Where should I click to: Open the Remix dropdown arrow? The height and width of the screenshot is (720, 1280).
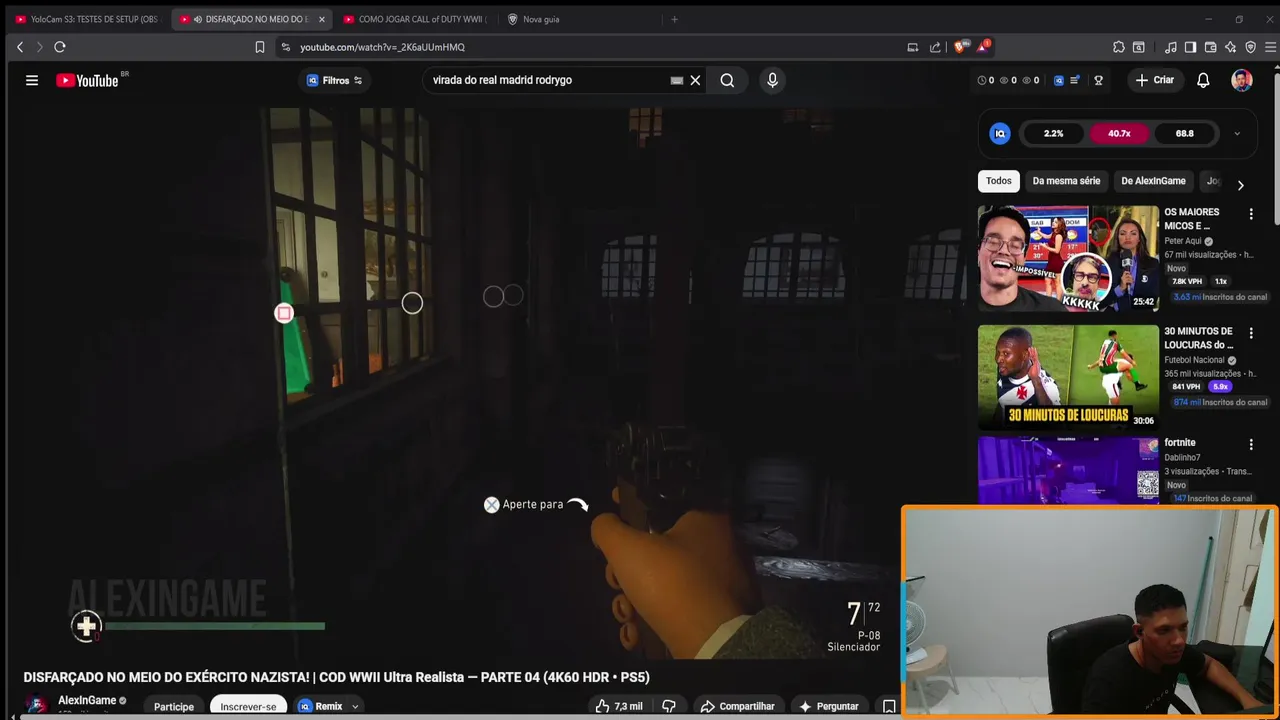(x=355, y=706)
